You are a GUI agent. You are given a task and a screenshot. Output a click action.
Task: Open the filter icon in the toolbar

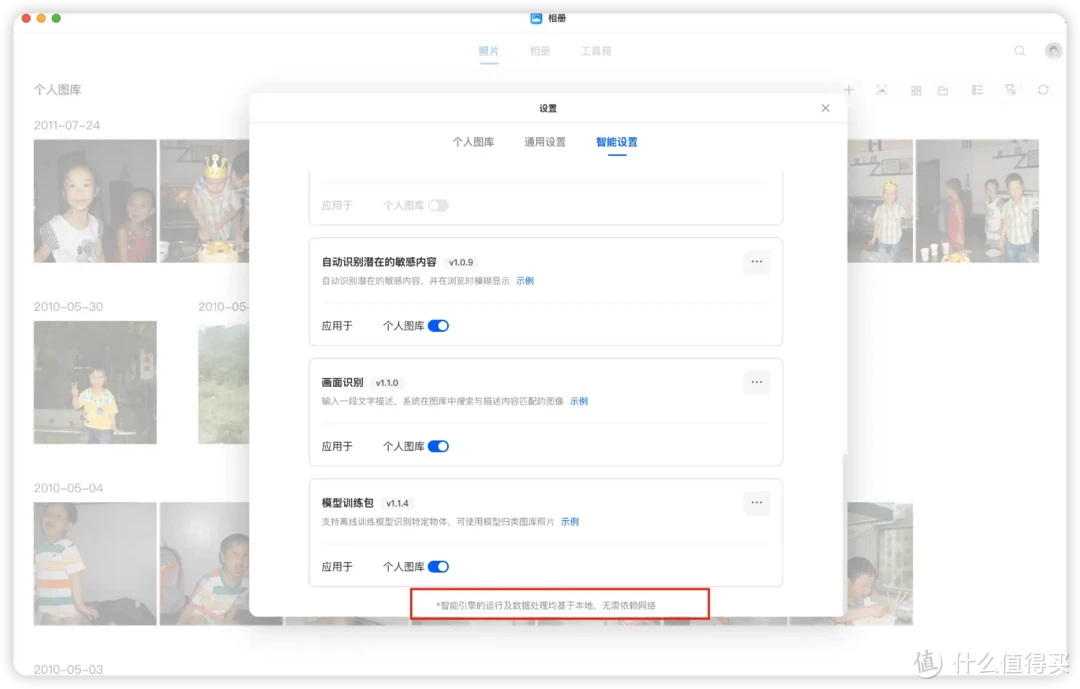pyautogui.click(x=1010, y=89)
